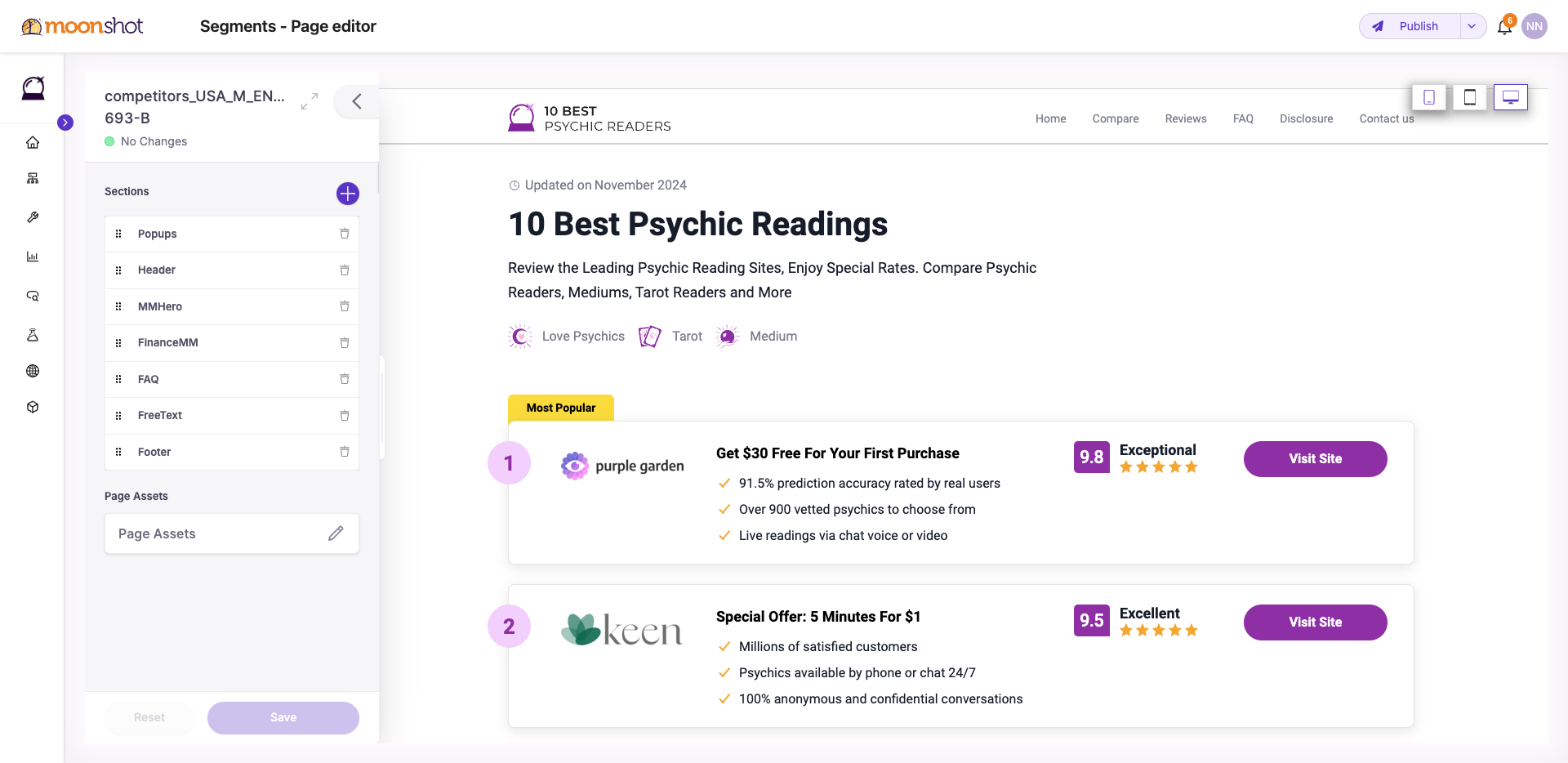
Task: Expand panel to fullscreen arrows icon
Action: (310, 101)
